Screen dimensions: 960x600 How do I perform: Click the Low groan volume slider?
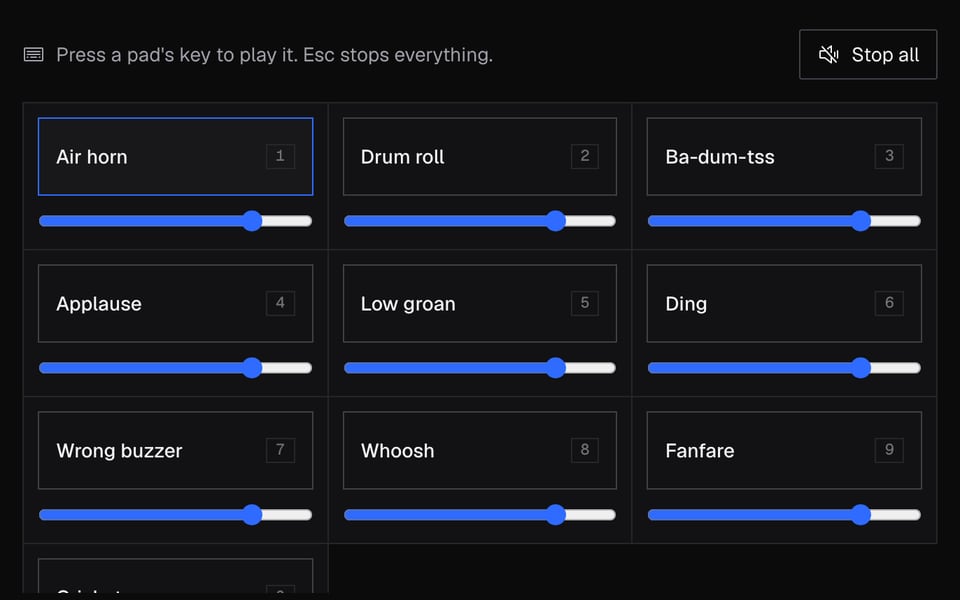coord(479,368)
